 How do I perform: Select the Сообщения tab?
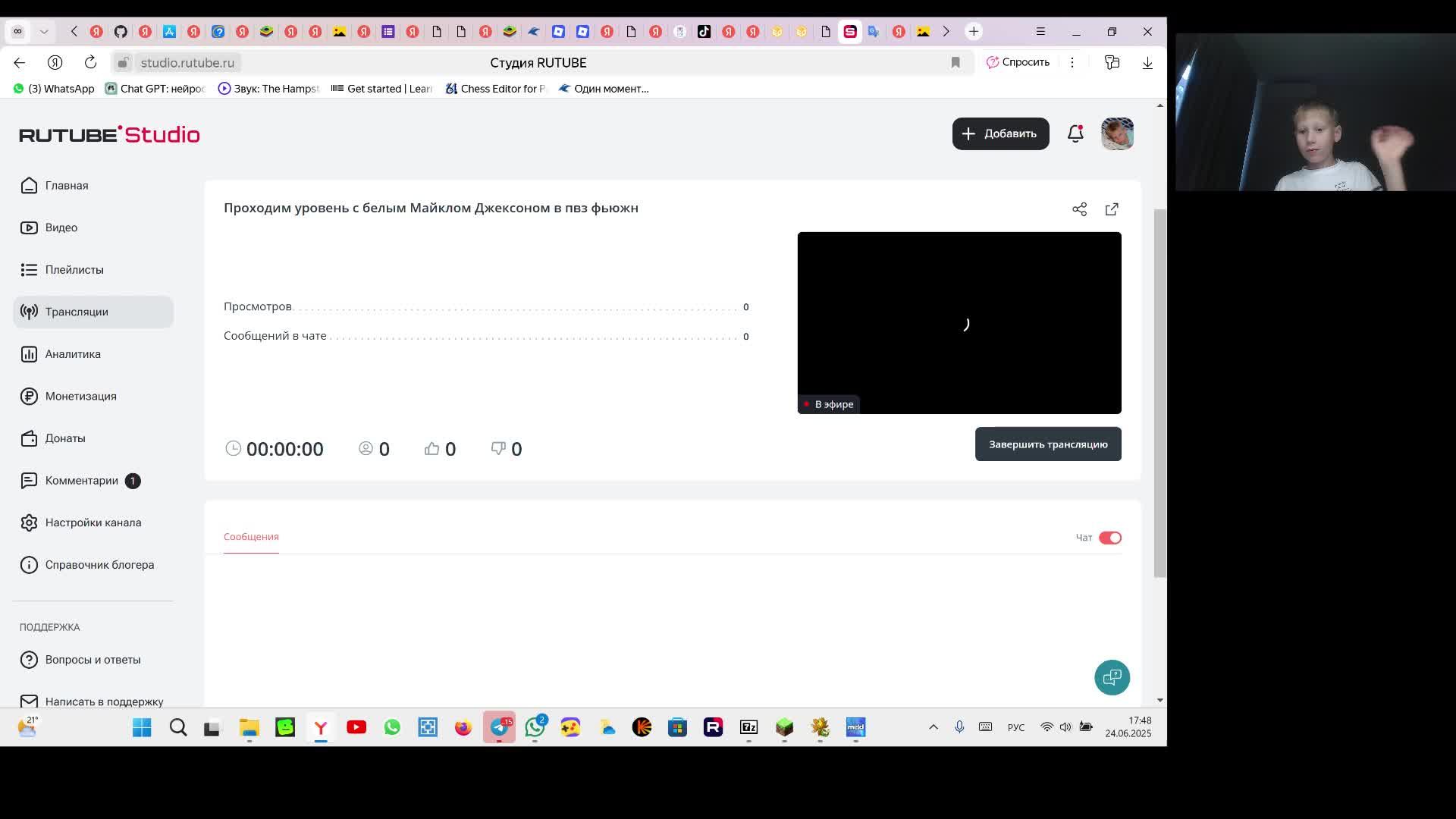click(x=251, y=537)
